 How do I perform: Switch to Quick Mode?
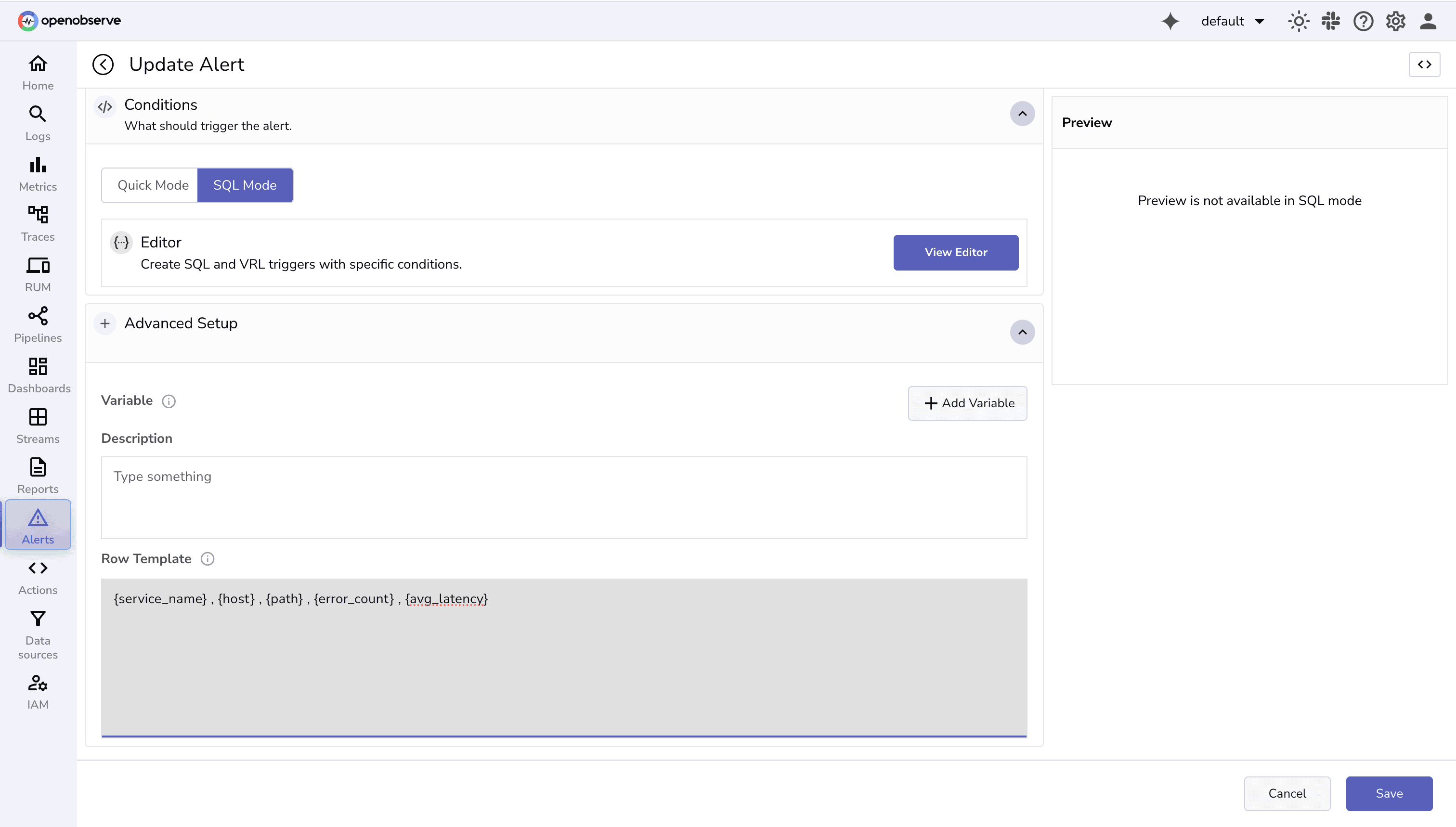click(x=153, y=185)
